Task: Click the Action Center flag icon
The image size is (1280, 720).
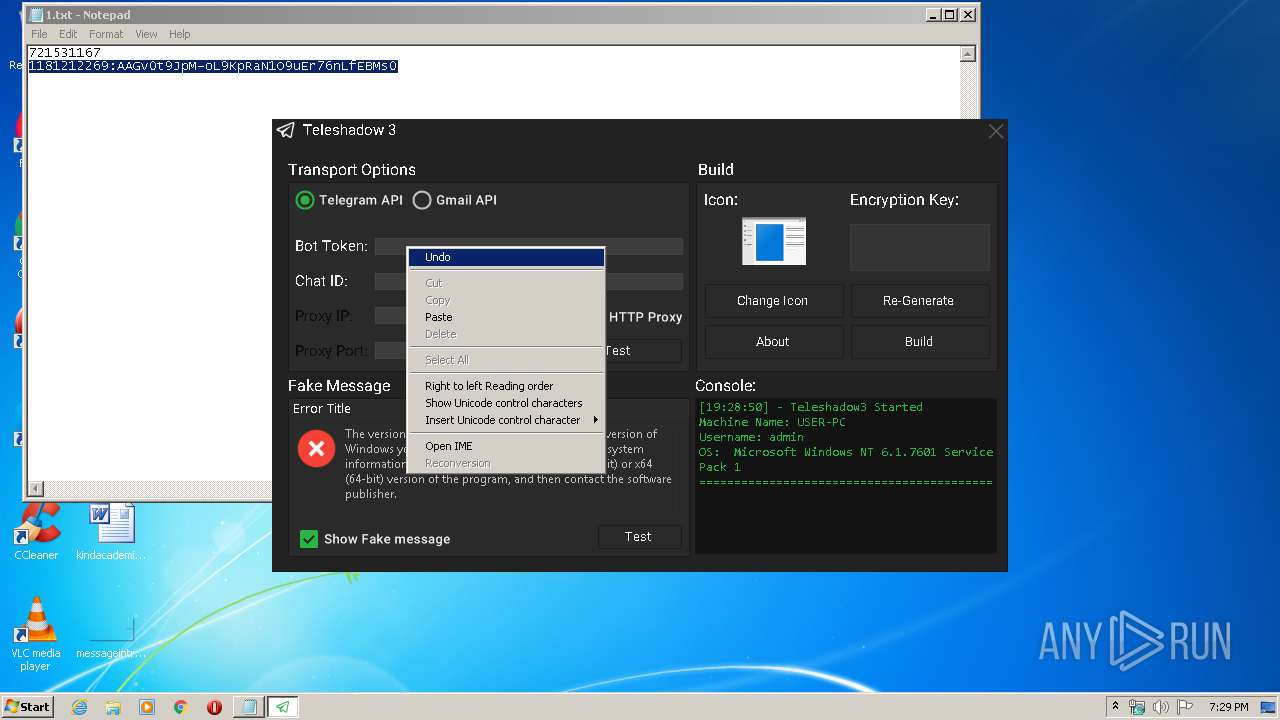Action: (1183, 707)
